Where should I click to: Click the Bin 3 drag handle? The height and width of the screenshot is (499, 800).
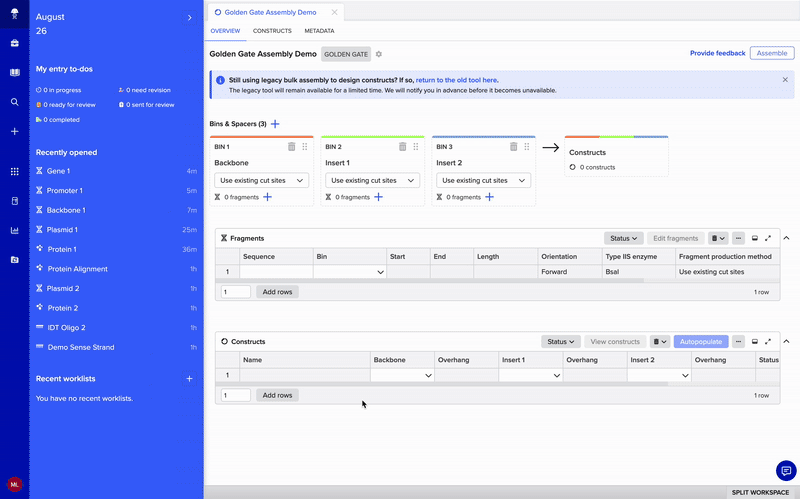(527, 146)
